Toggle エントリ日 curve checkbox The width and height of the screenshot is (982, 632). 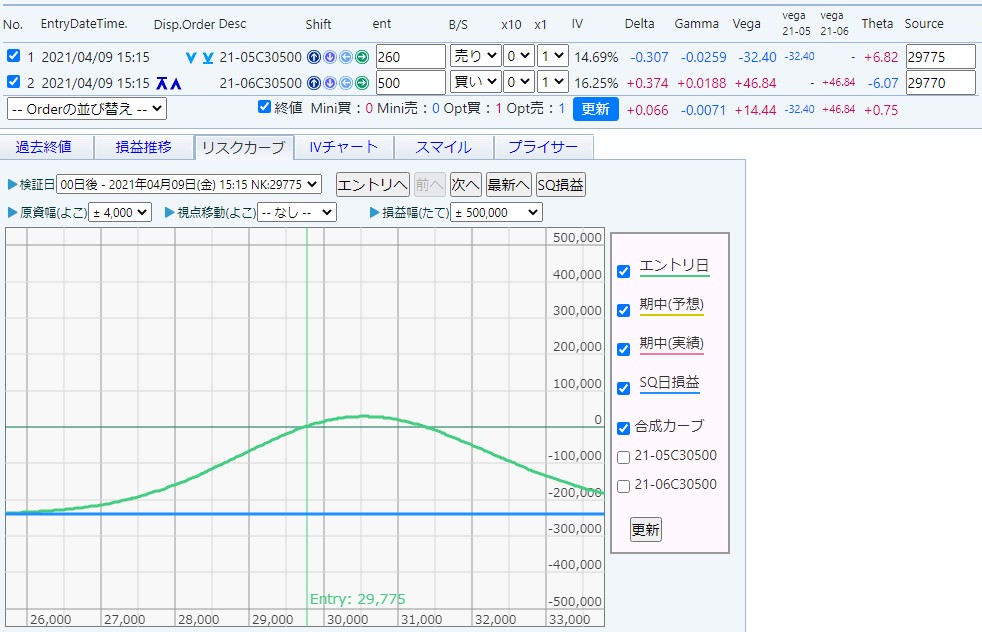pyautogui.click(x=623, y=271)
